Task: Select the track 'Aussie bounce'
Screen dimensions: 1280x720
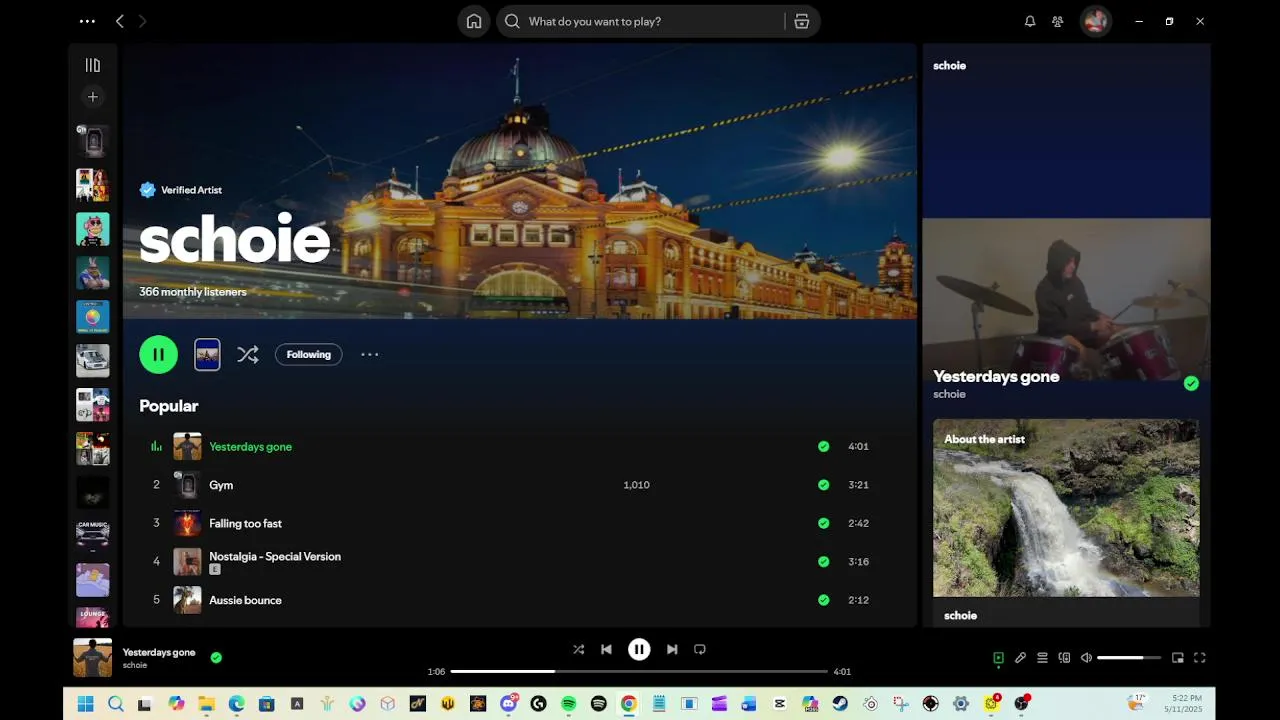Action: click(245, 600)
